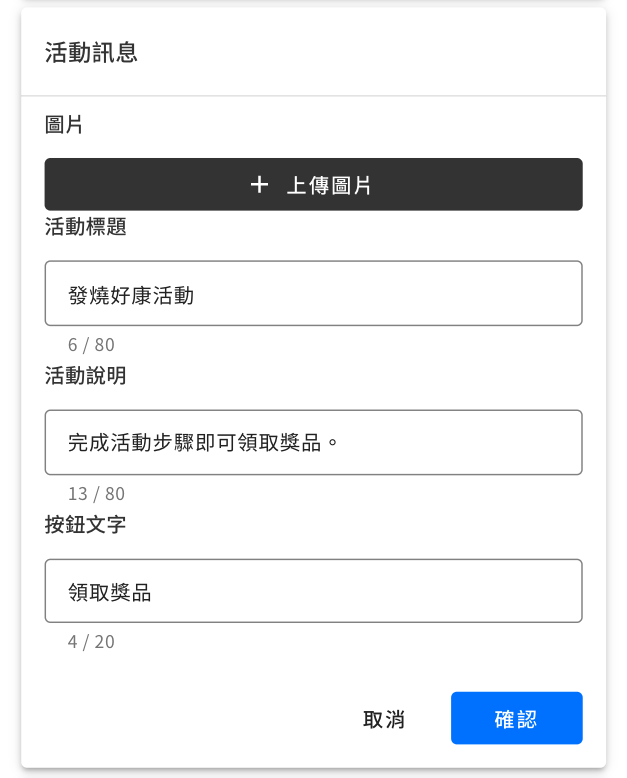The image size is (627, 778).
Task: Click the divider line below 活動訊息 header
Action: (x=313, y=96)
